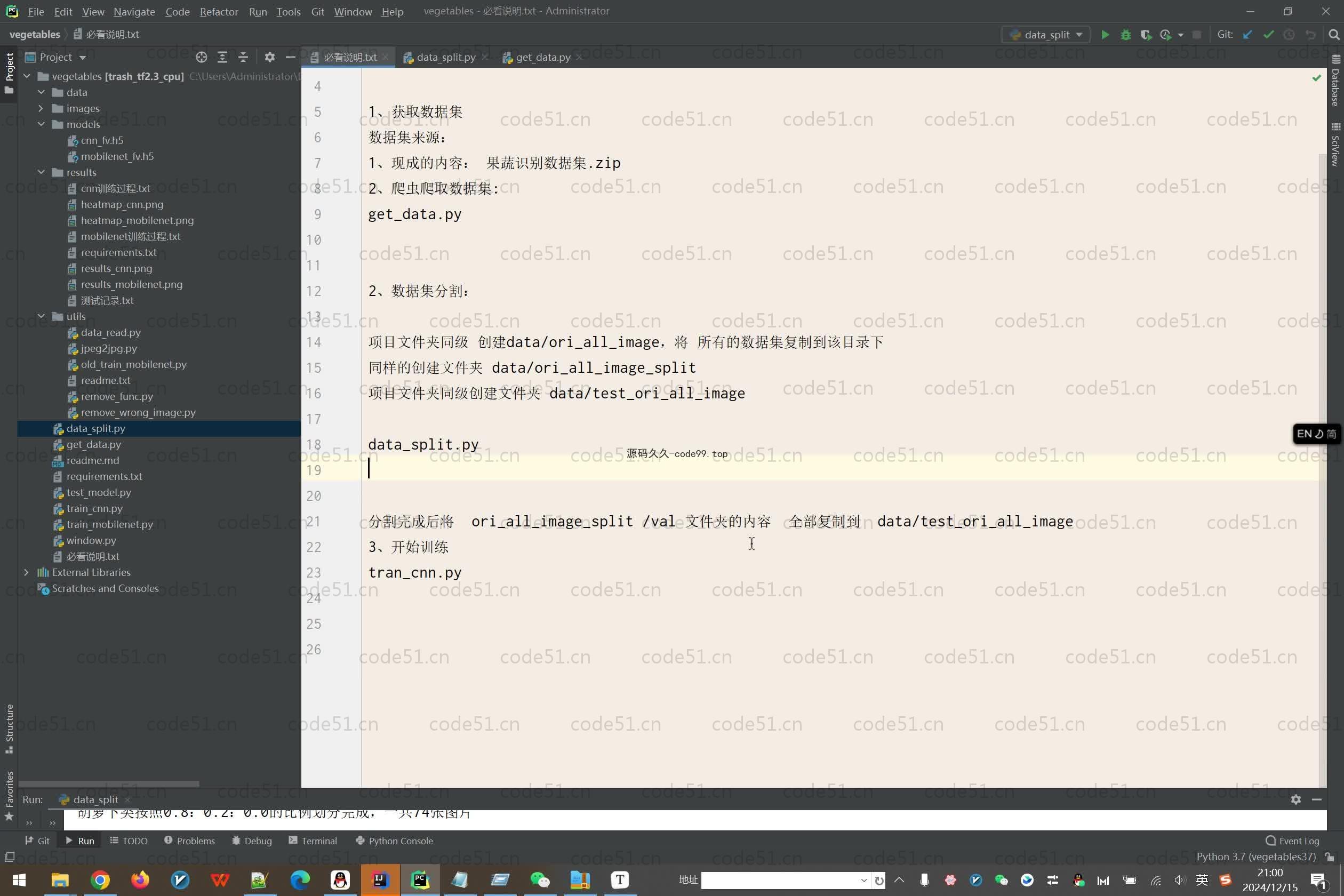Open the Tools menu
Image resolution: width=1344 pixels, height=896 pixels.
[289, 11]
